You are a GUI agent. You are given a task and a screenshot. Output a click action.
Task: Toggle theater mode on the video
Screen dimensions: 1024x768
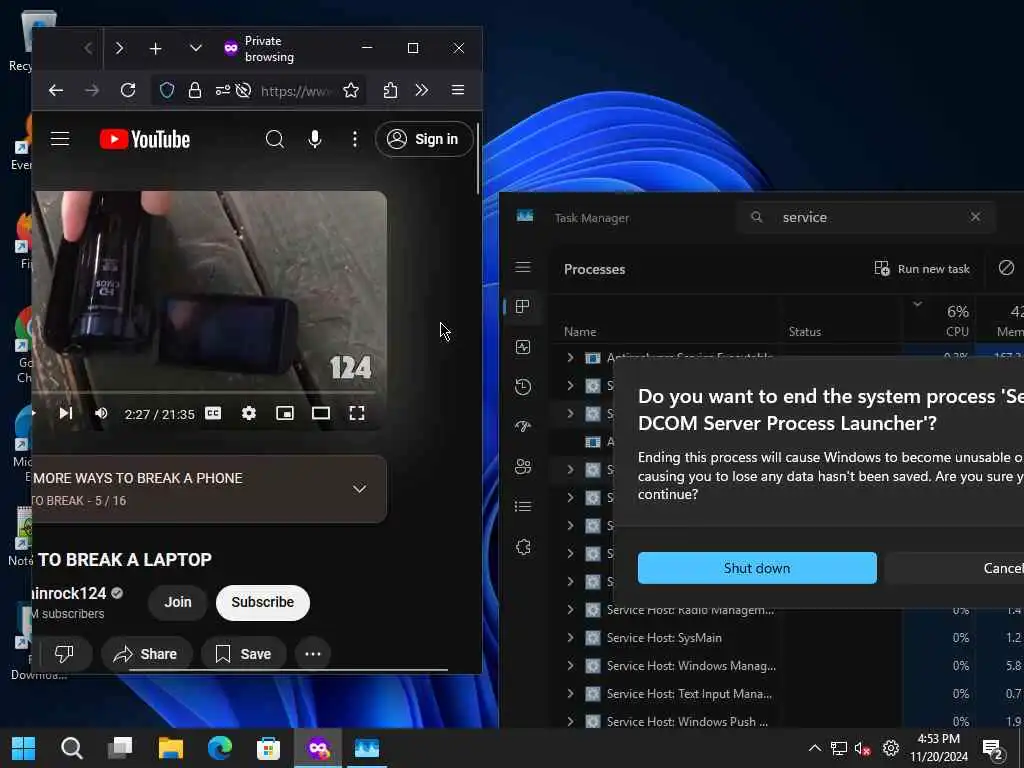[x=321, y=413]
